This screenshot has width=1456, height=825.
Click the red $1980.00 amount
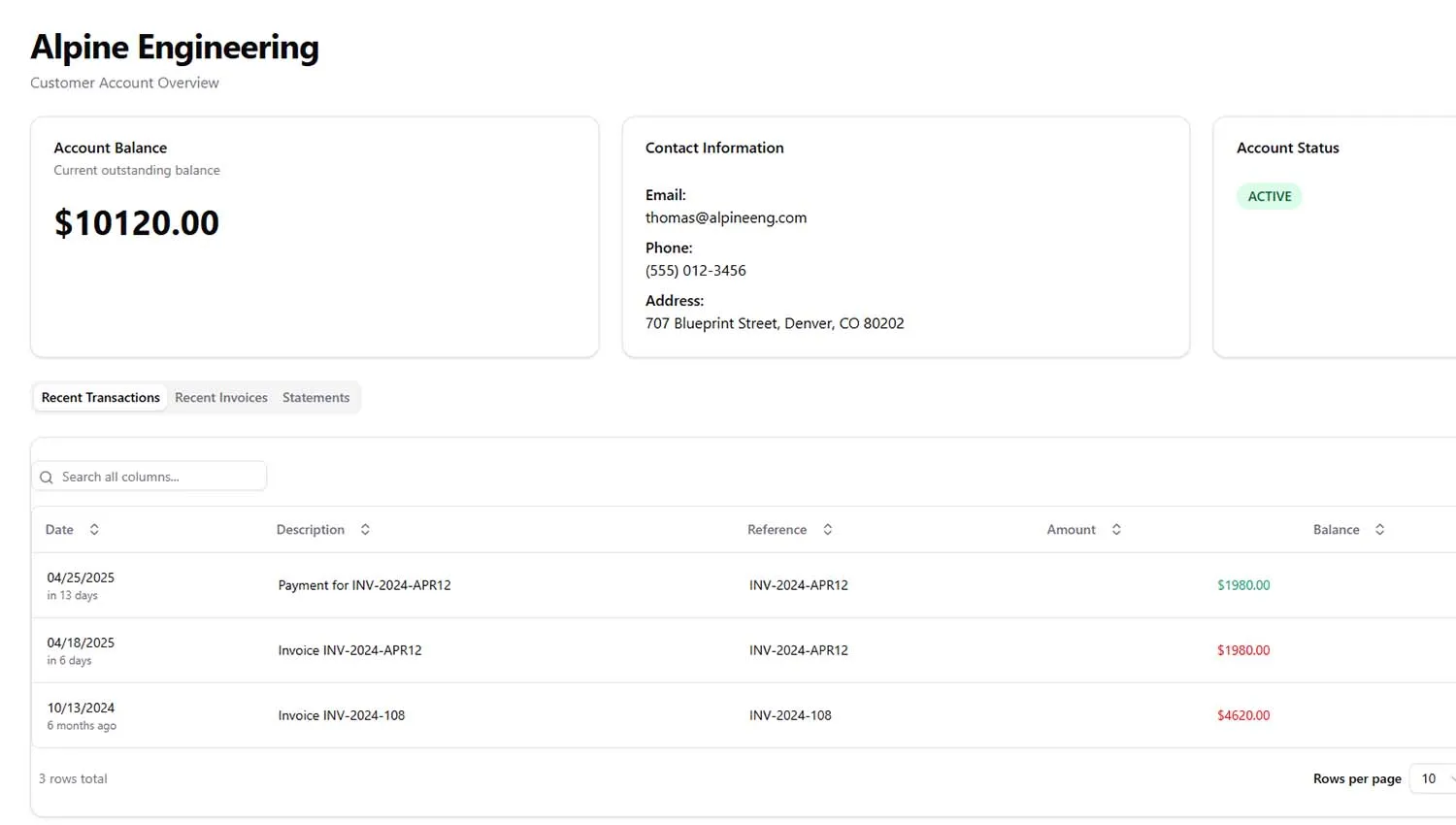[x=1243, y=650]
